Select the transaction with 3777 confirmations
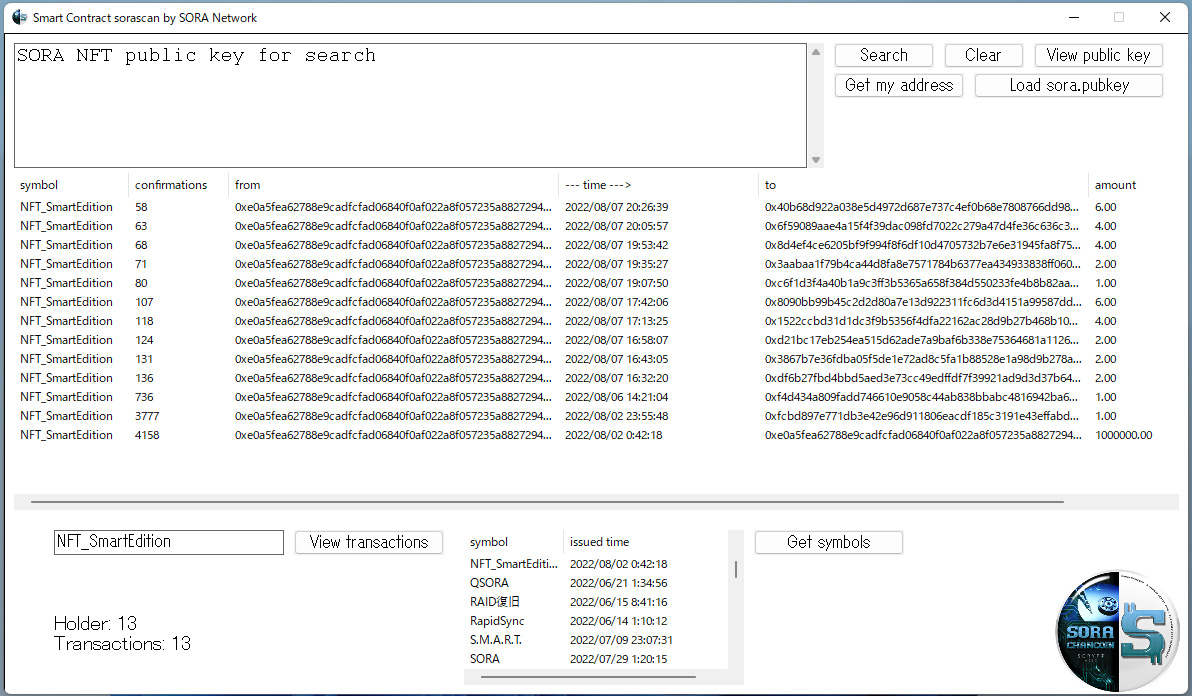The width and height of the screenshot is (1192, 696). [596, 416]
